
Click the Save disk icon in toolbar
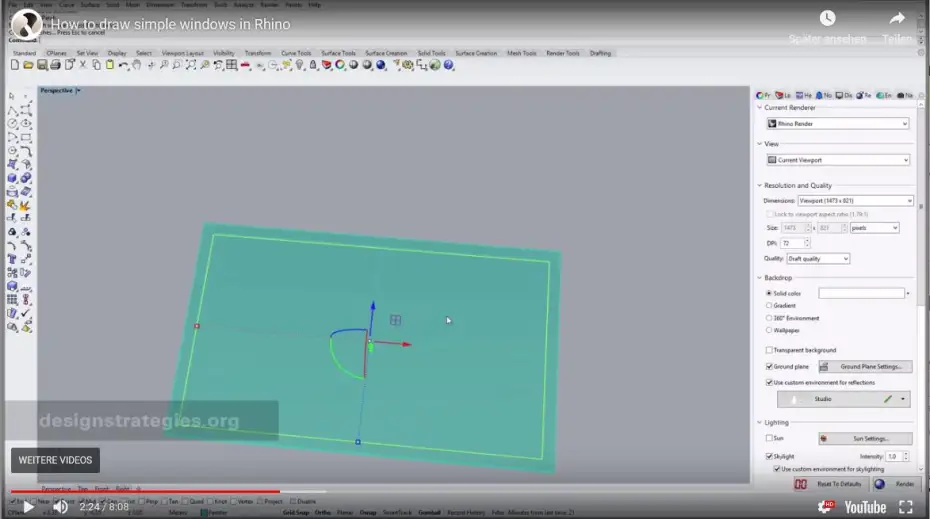42,65
